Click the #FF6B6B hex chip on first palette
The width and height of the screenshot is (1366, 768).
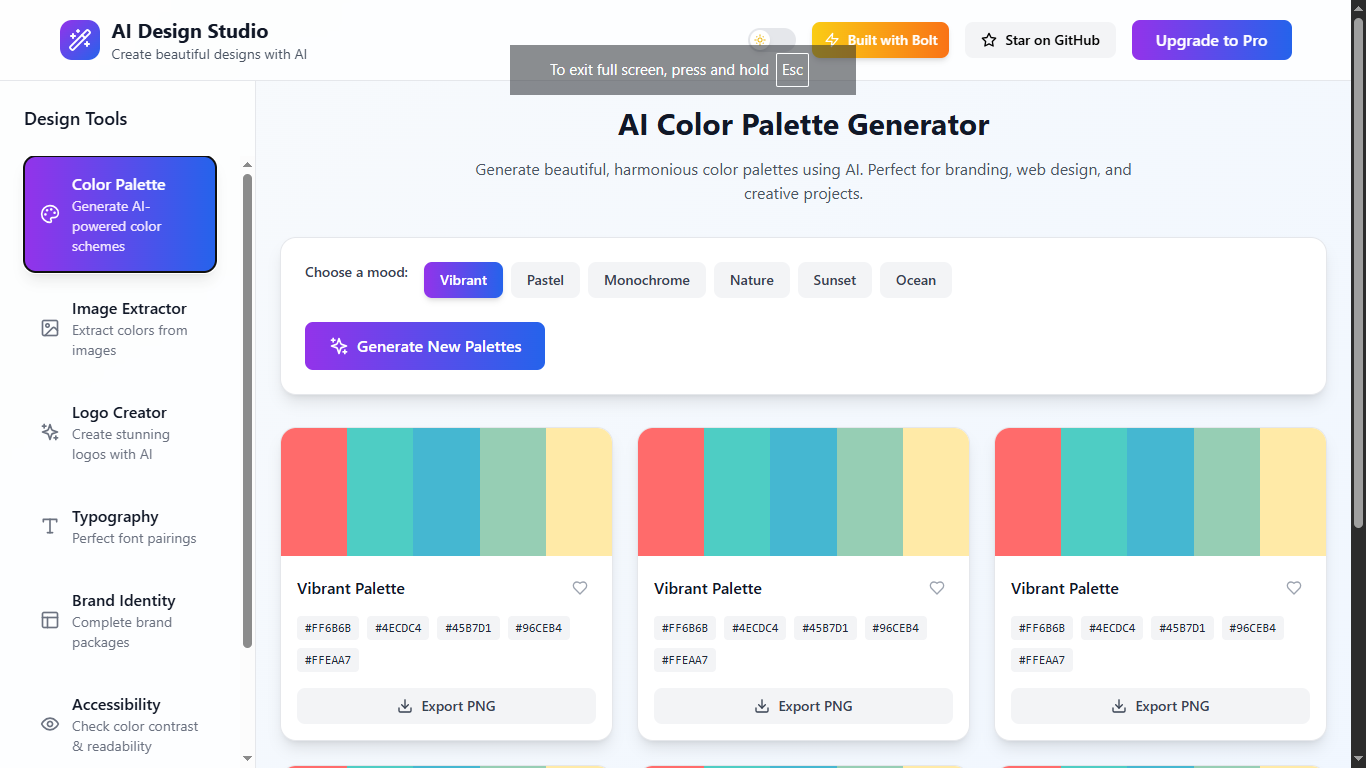327,627
